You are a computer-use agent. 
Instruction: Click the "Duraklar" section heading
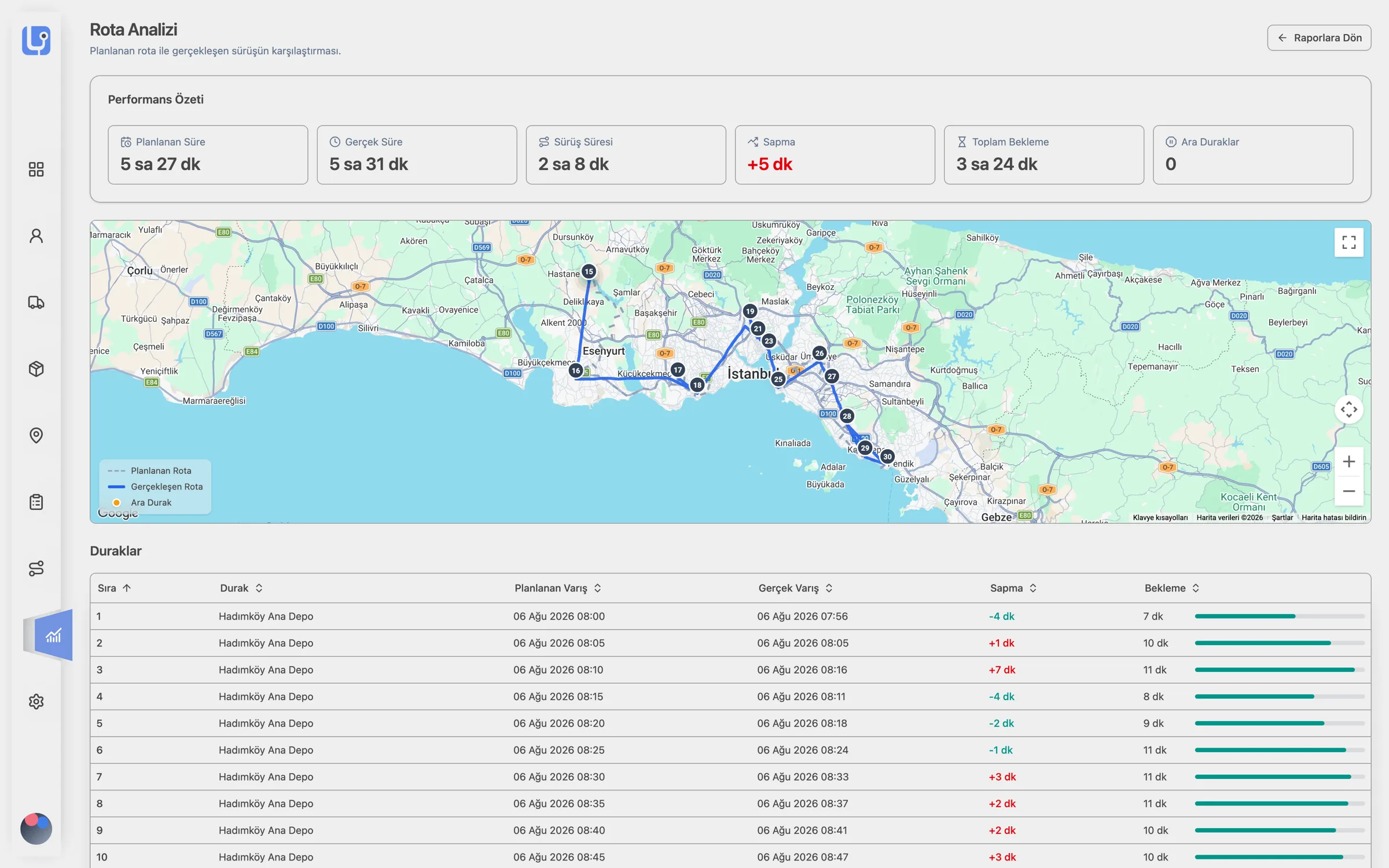[x=116, y=551]
